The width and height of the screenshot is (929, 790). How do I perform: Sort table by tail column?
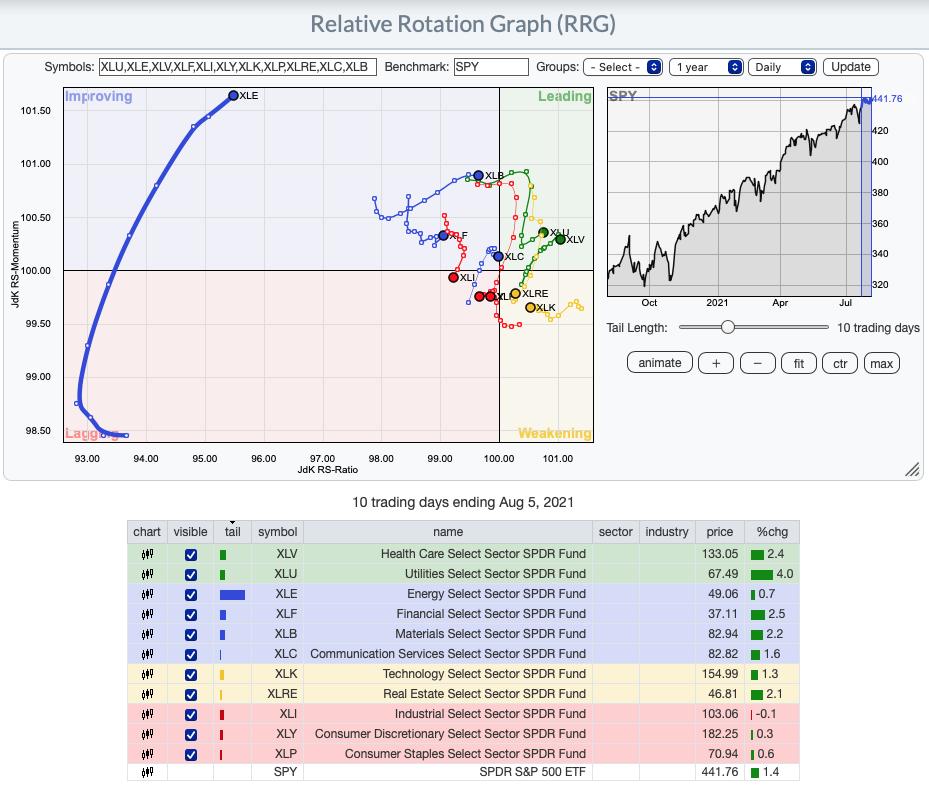232,532
